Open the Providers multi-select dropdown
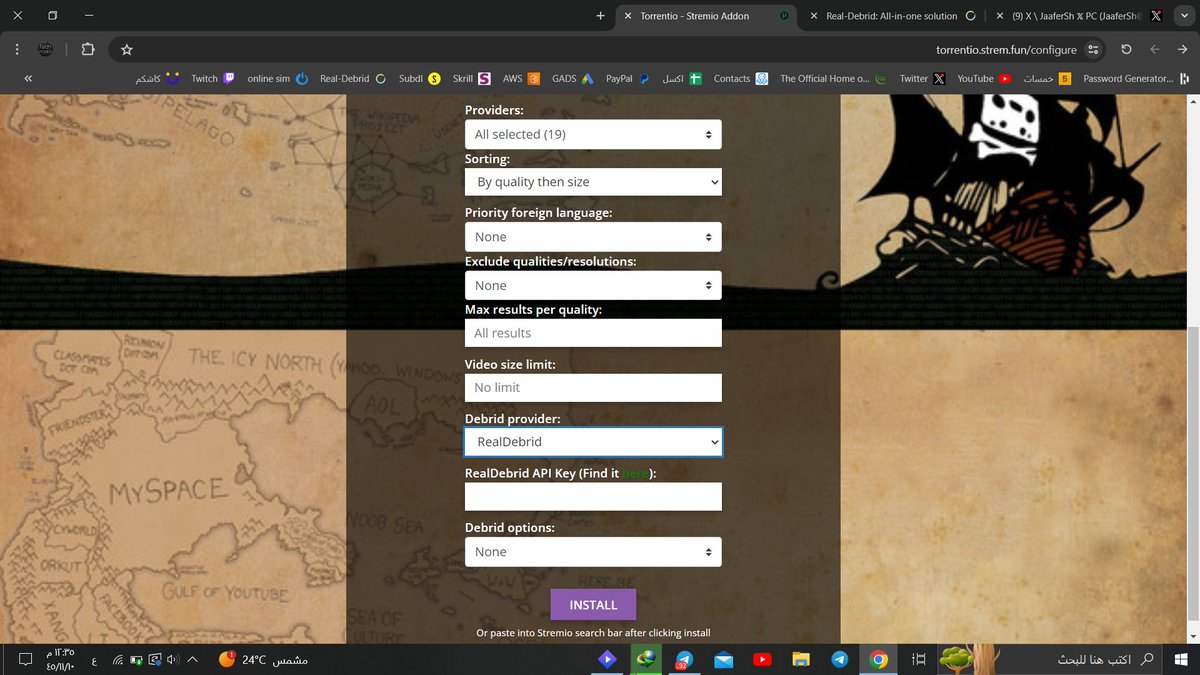 [x=593, y=134]
